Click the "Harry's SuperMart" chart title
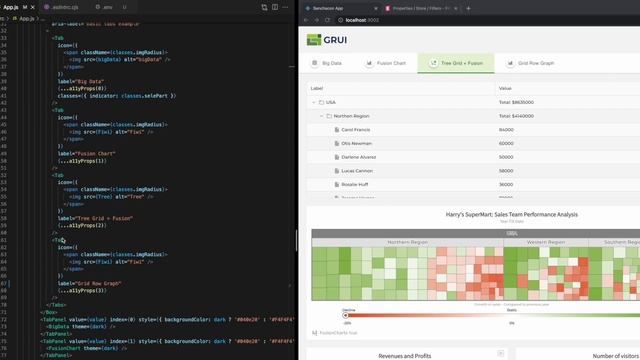Image resolution: width=640 pixels, height=360 pixels. pyautogui.click(x=511, y=215)
